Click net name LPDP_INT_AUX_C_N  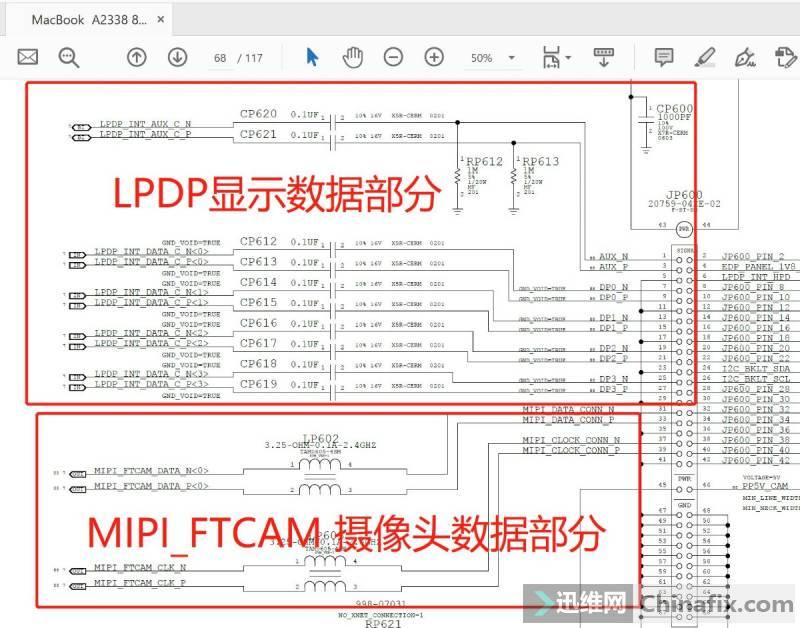(x=145, y=124)
